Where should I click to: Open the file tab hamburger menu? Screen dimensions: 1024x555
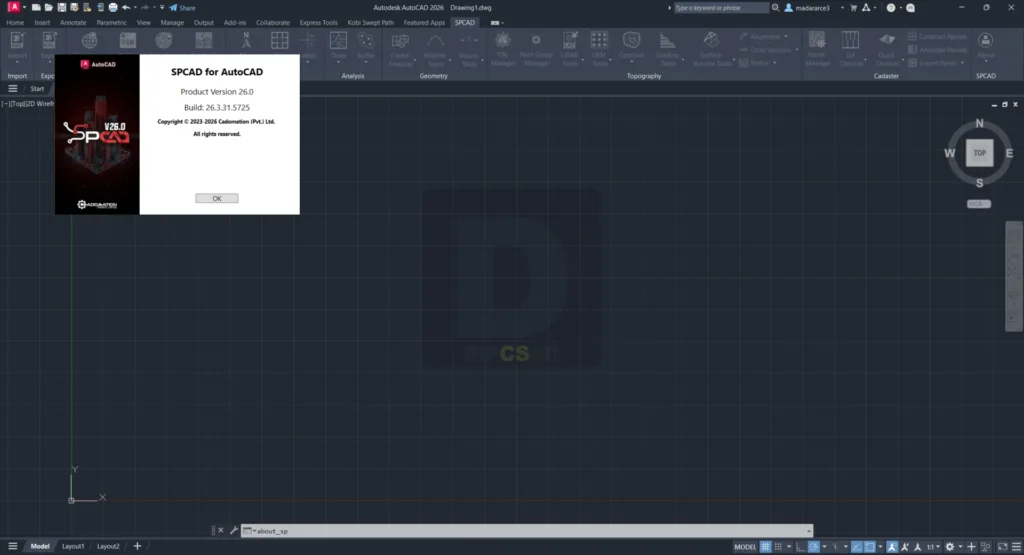point(12,89)
